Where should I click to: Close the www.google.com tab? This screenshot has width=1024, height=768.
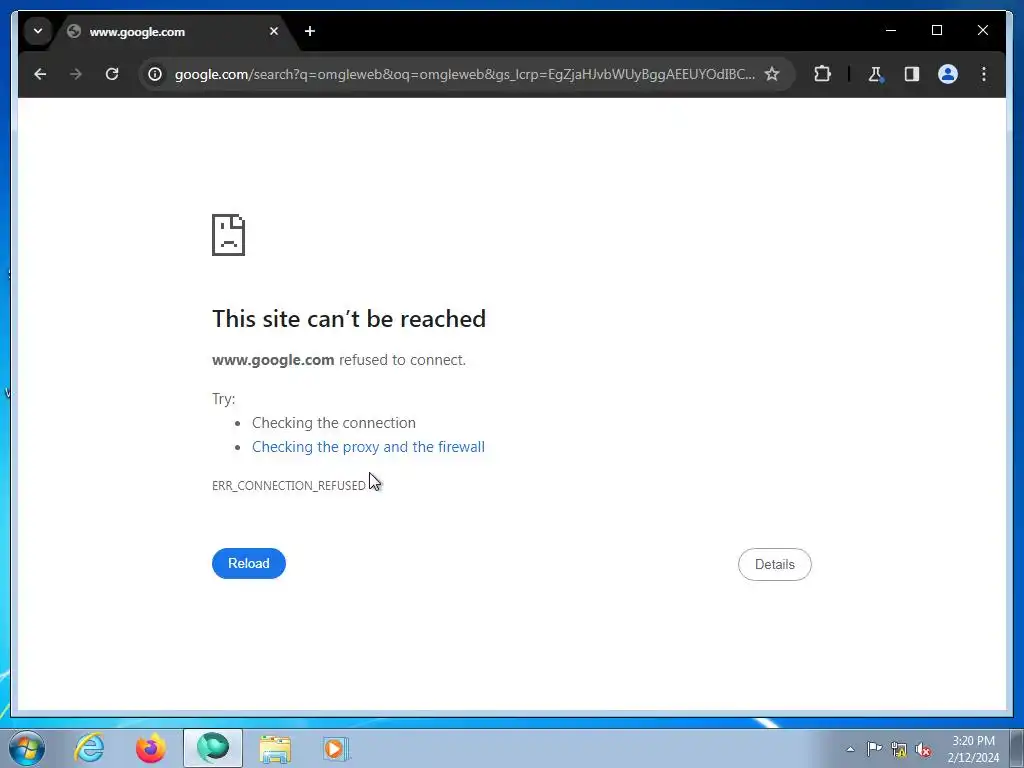coord(274,31)
